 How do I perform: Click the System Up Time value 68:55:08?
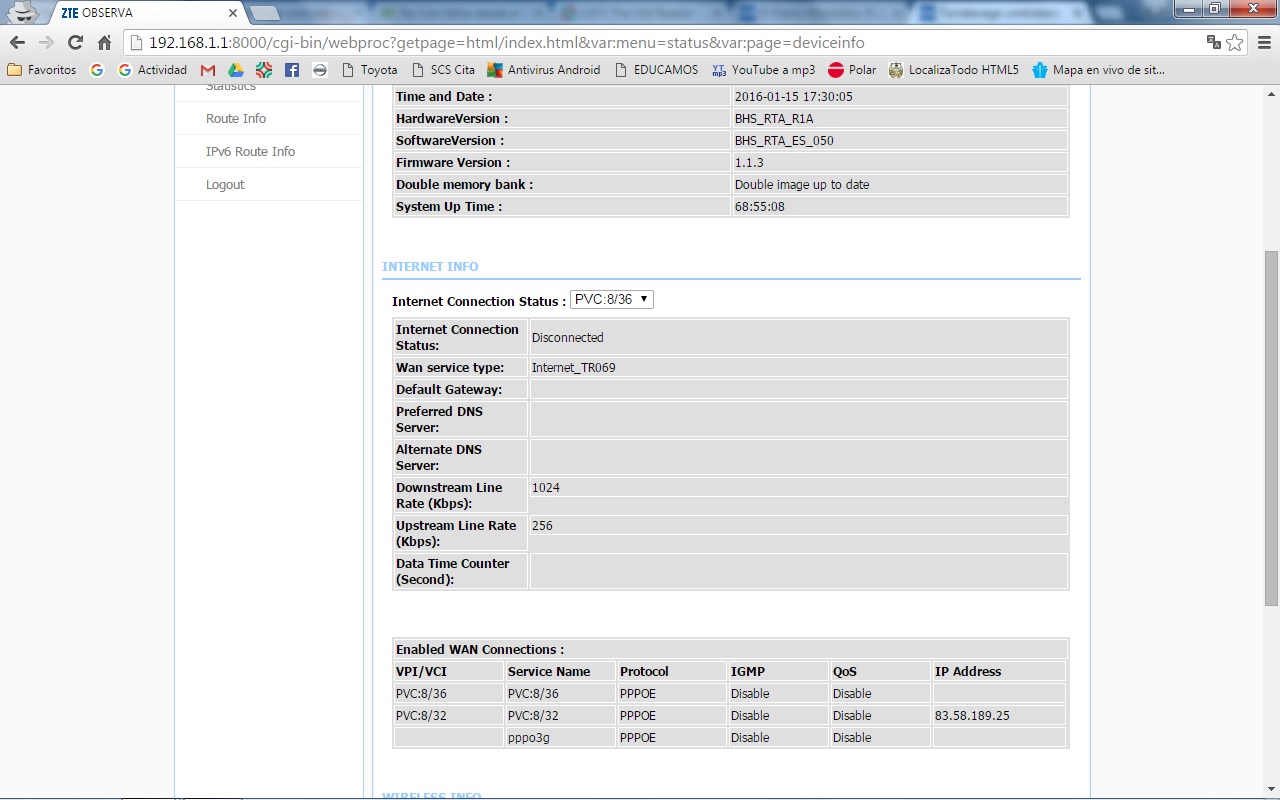(760, 207)
